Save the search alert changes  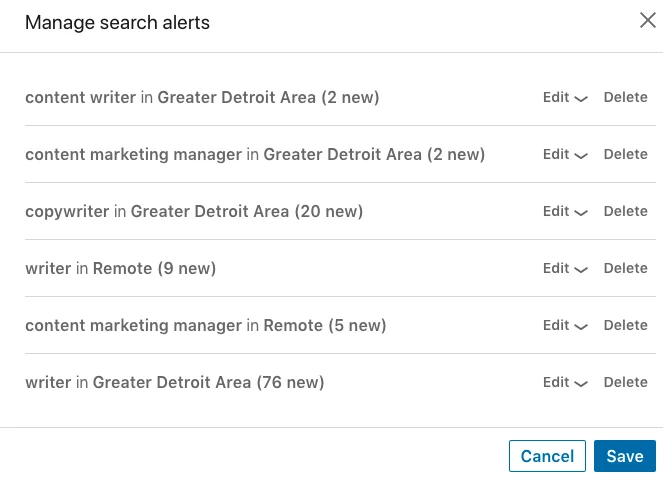(x=625, y=456)
